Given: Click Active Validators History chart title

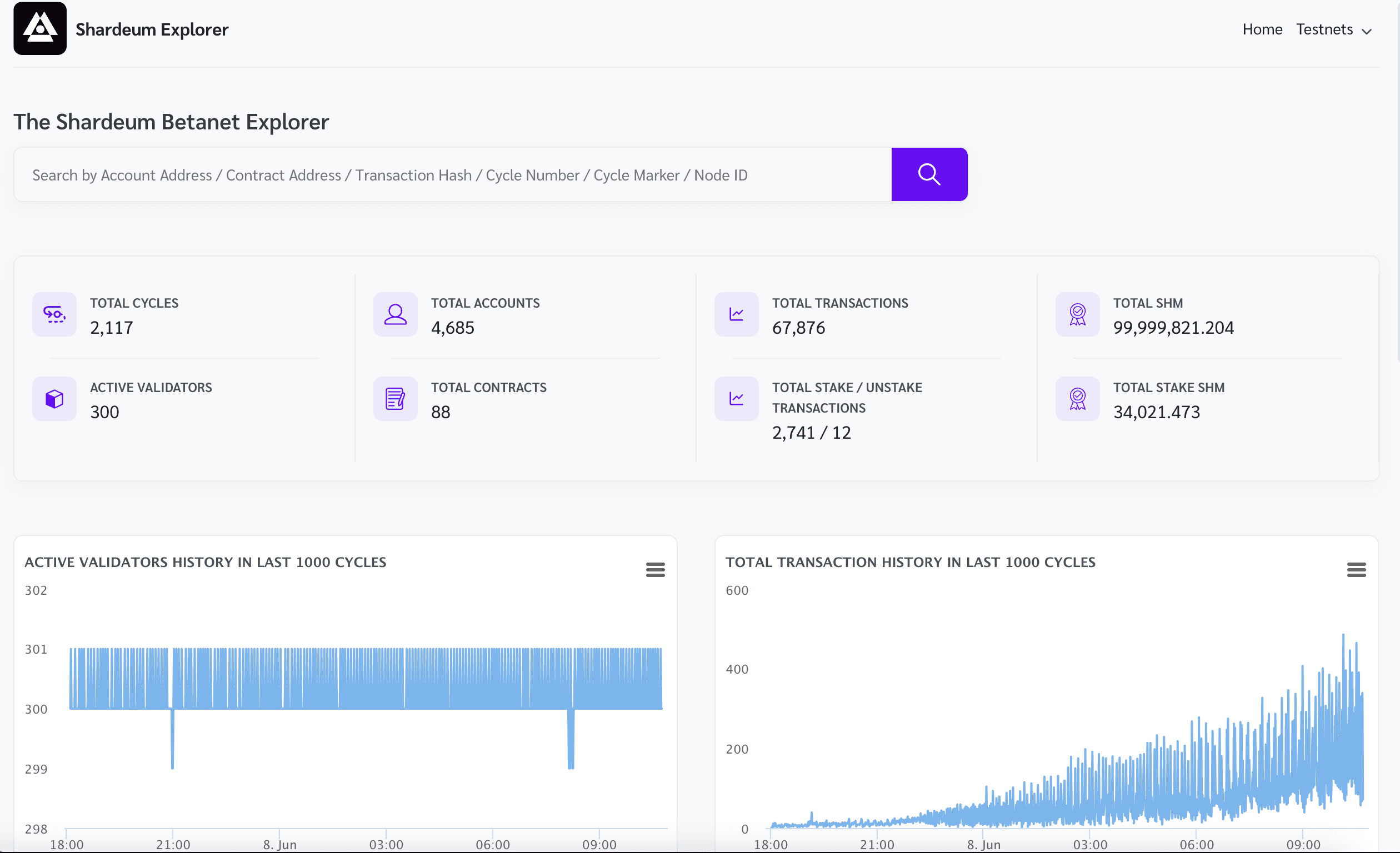Looking at the screenshot, I should 205,562.
